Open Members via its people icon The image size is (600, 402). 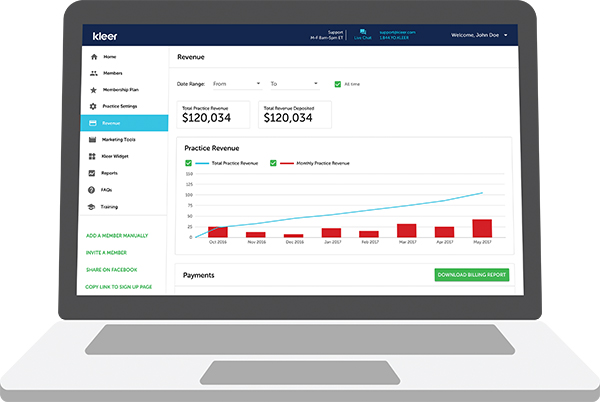(x=93, y=73)
